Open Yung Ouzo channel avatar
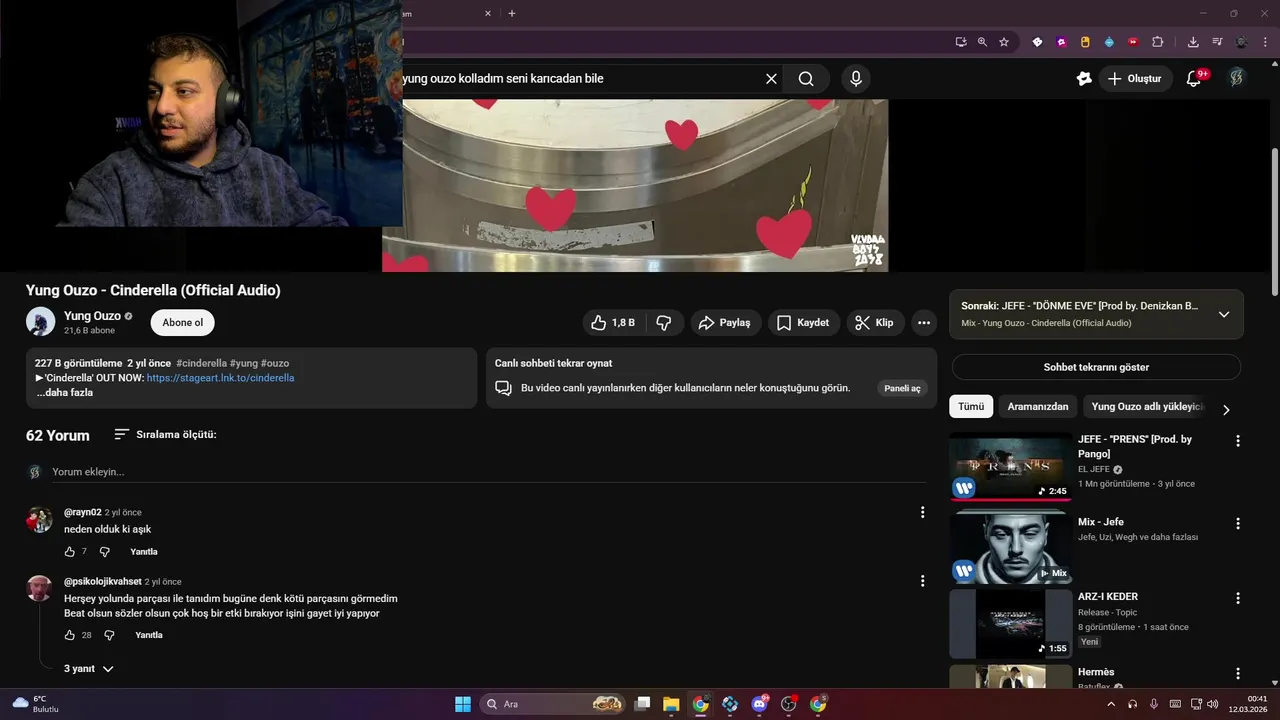This screenshot has height=720, width=1280. click(x=40, y=322)
